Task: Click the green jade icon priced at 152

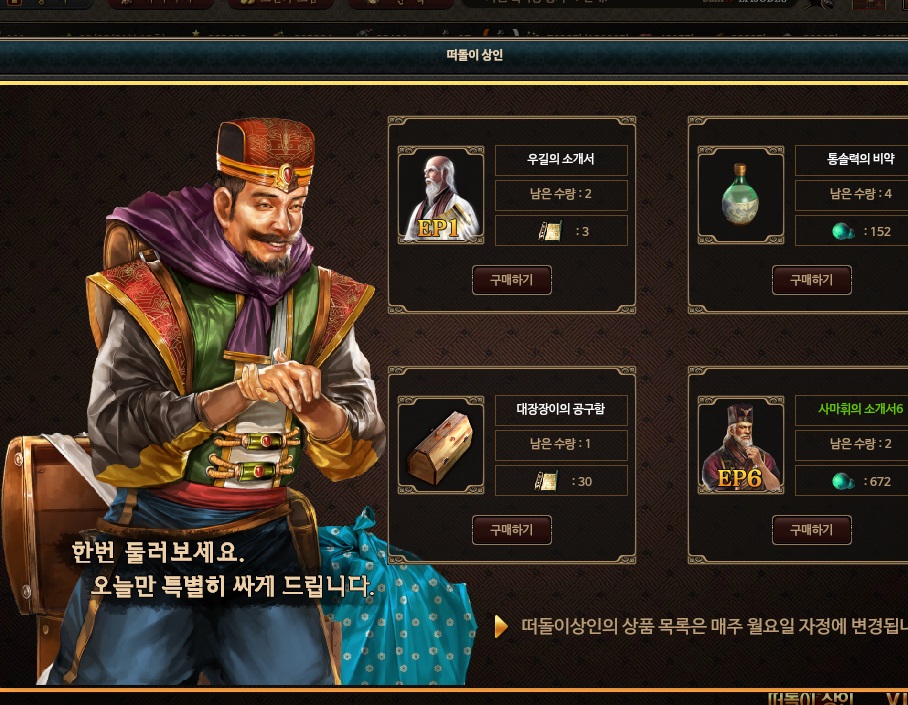Action: [x=843, y=232]
